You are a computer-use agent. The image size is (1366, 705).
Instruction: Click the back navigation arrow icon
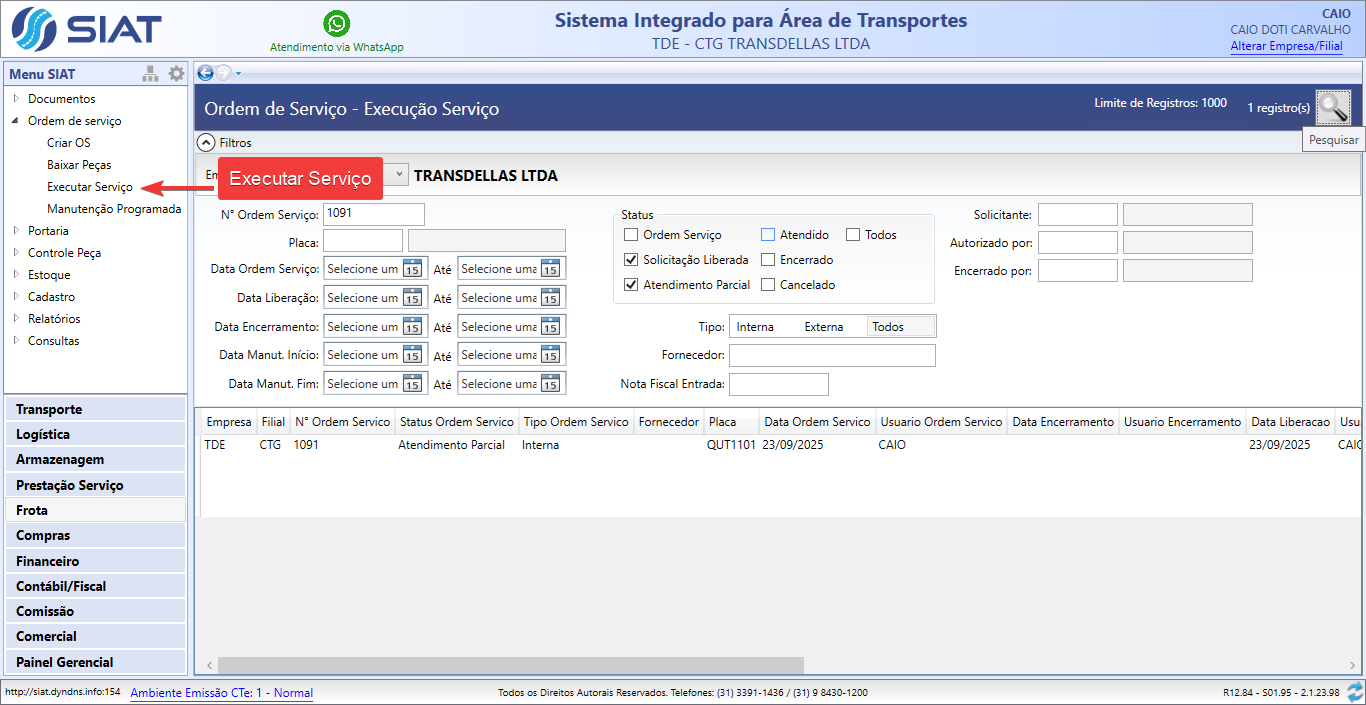pyautogui.click(x=205, y=73)
